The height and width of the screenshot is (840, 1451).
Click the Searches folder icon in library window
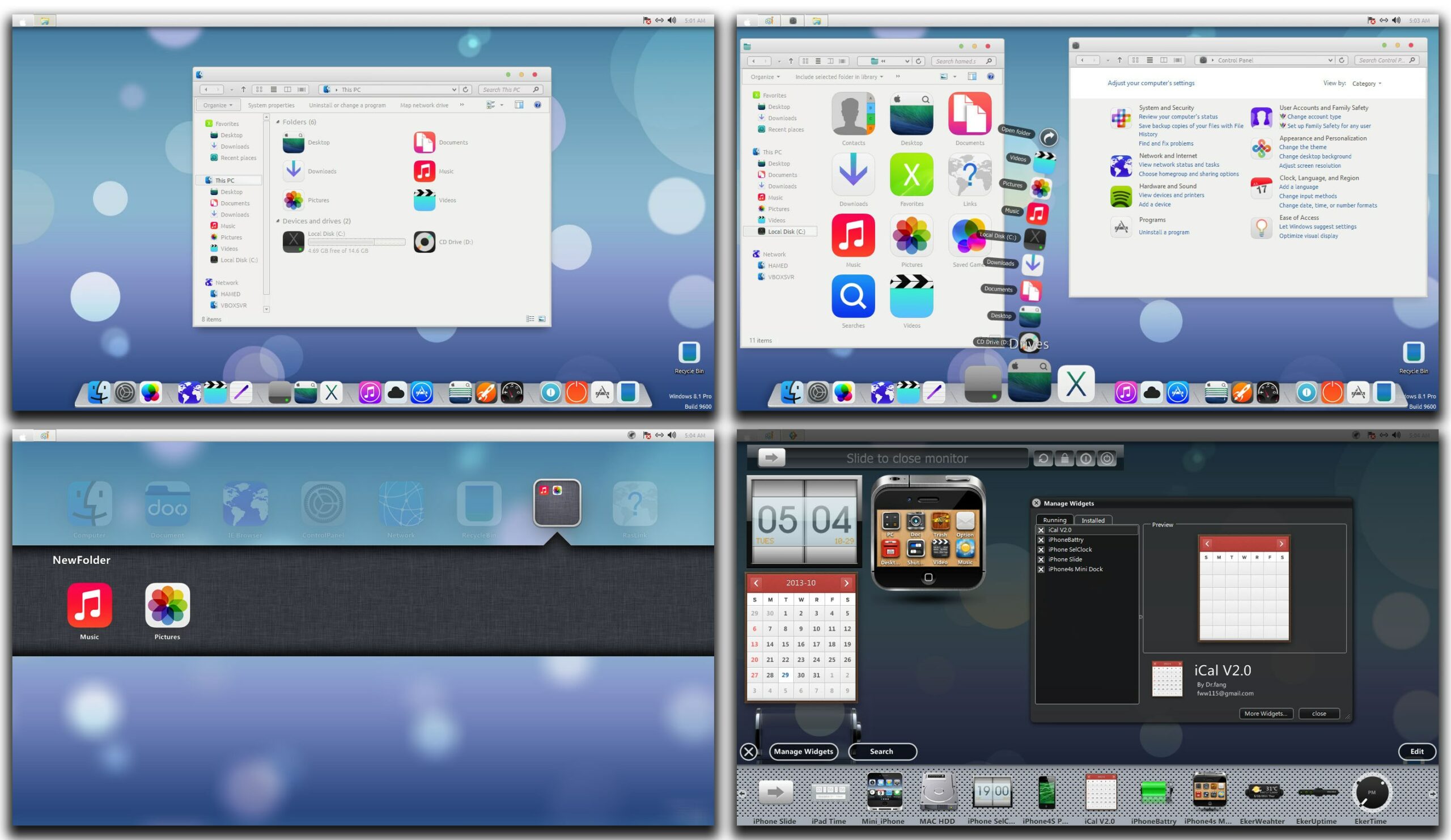coord(853,296)
